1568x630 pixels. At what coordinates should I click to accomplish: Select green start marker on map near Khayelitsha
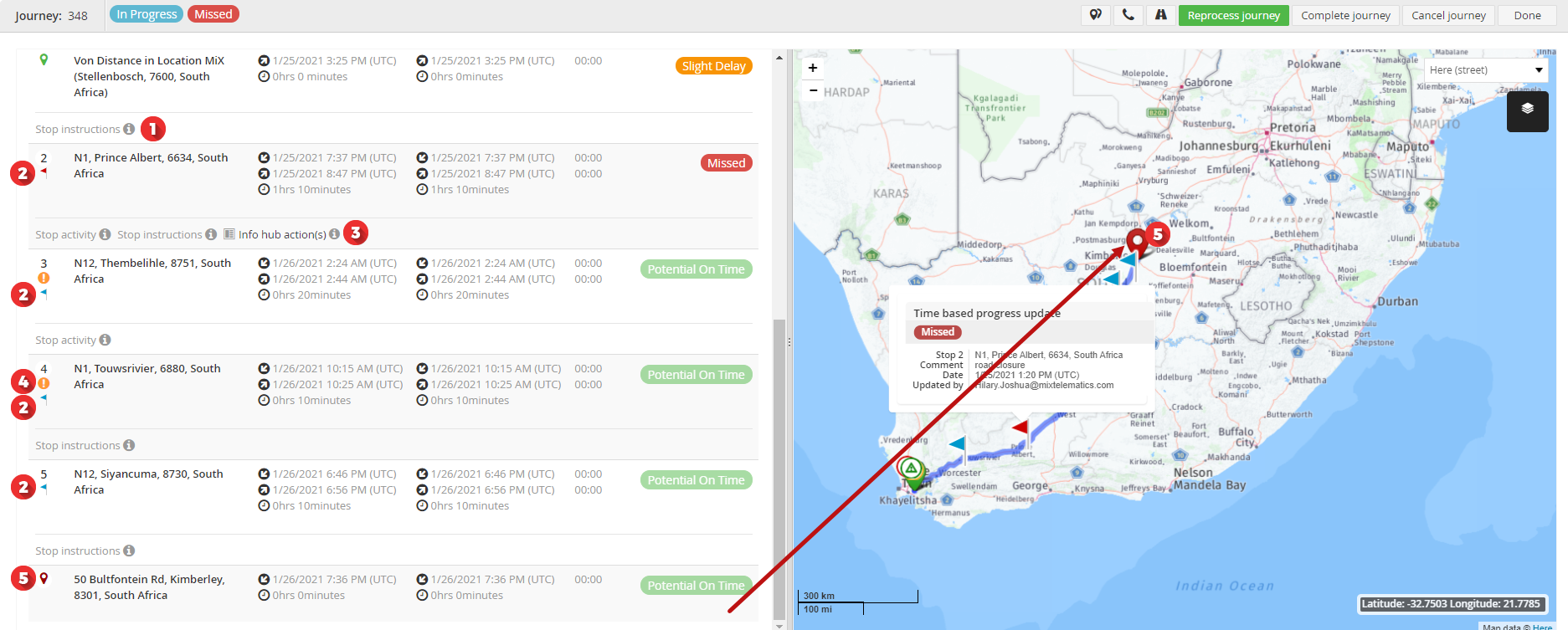point(911,471)
